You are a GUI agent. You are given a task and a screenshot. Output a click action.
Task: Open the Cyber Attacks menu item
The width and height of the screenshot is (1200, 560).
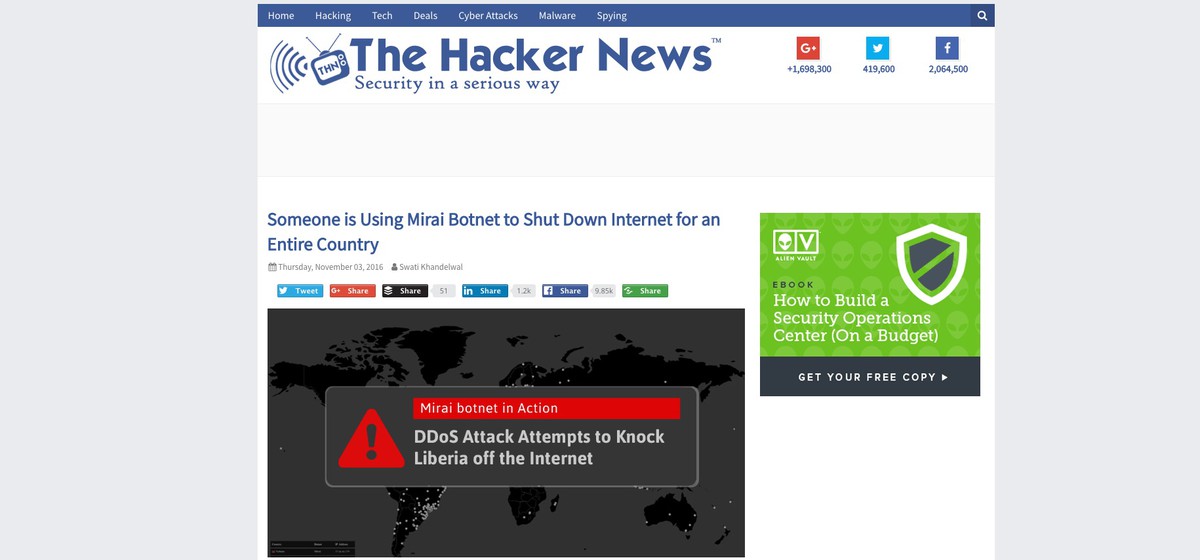(x=488, y=16)
